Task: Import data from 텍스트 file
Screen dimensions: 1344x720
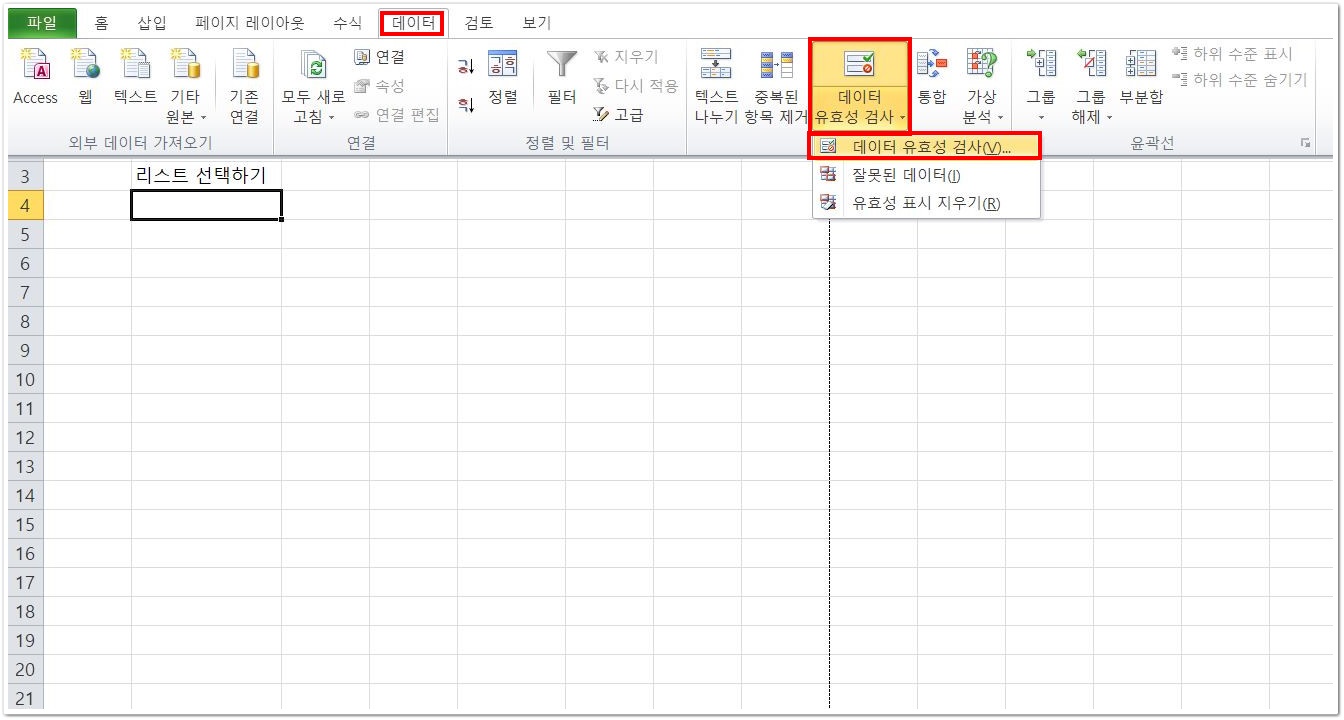Action: 135,78
